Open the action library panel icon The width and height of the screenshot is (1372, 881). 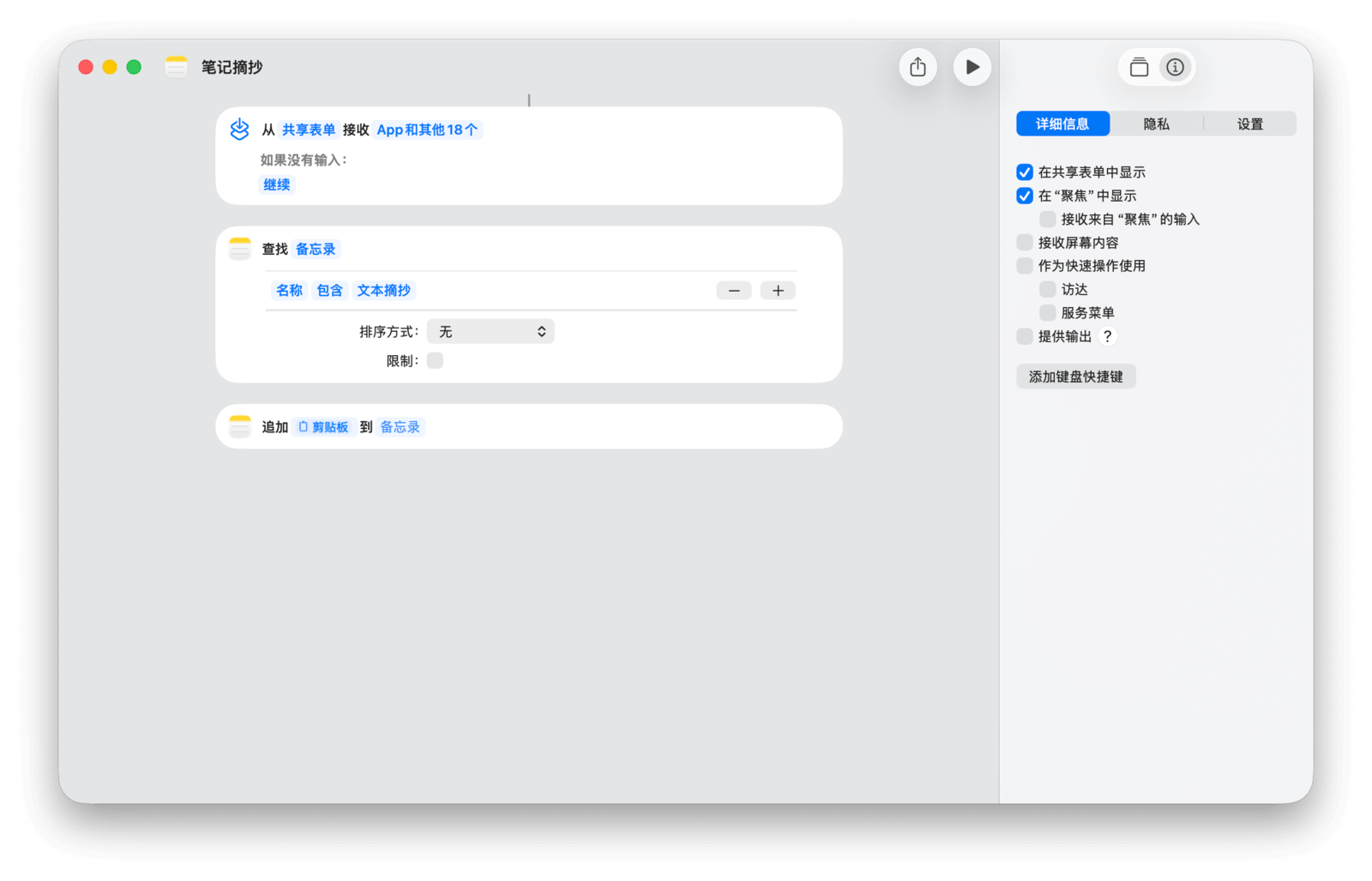1139,67
